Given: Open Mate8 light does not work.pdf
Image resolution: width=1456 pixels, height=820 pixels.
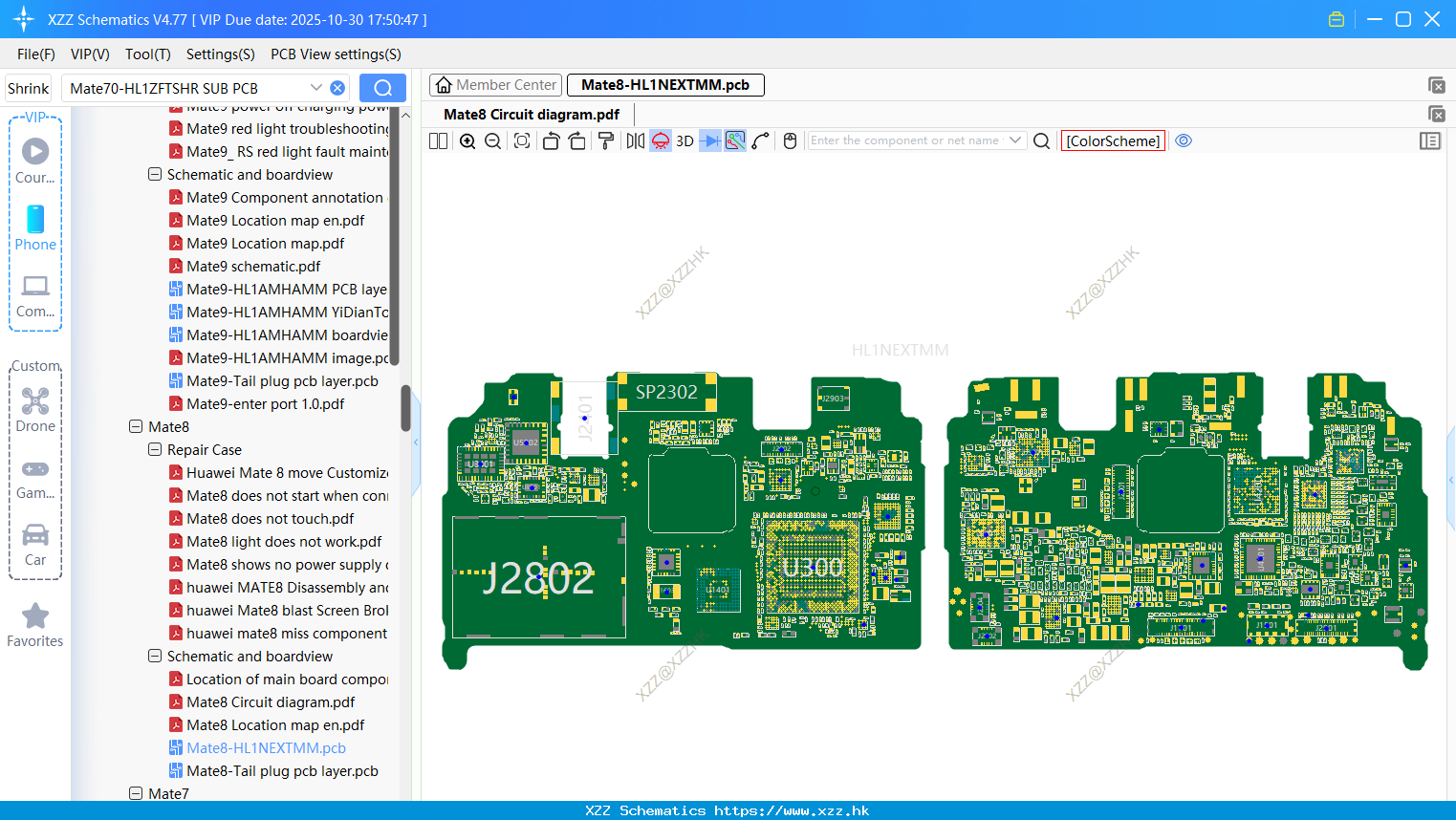Looking at the screenshot, I should coord(284,542).
